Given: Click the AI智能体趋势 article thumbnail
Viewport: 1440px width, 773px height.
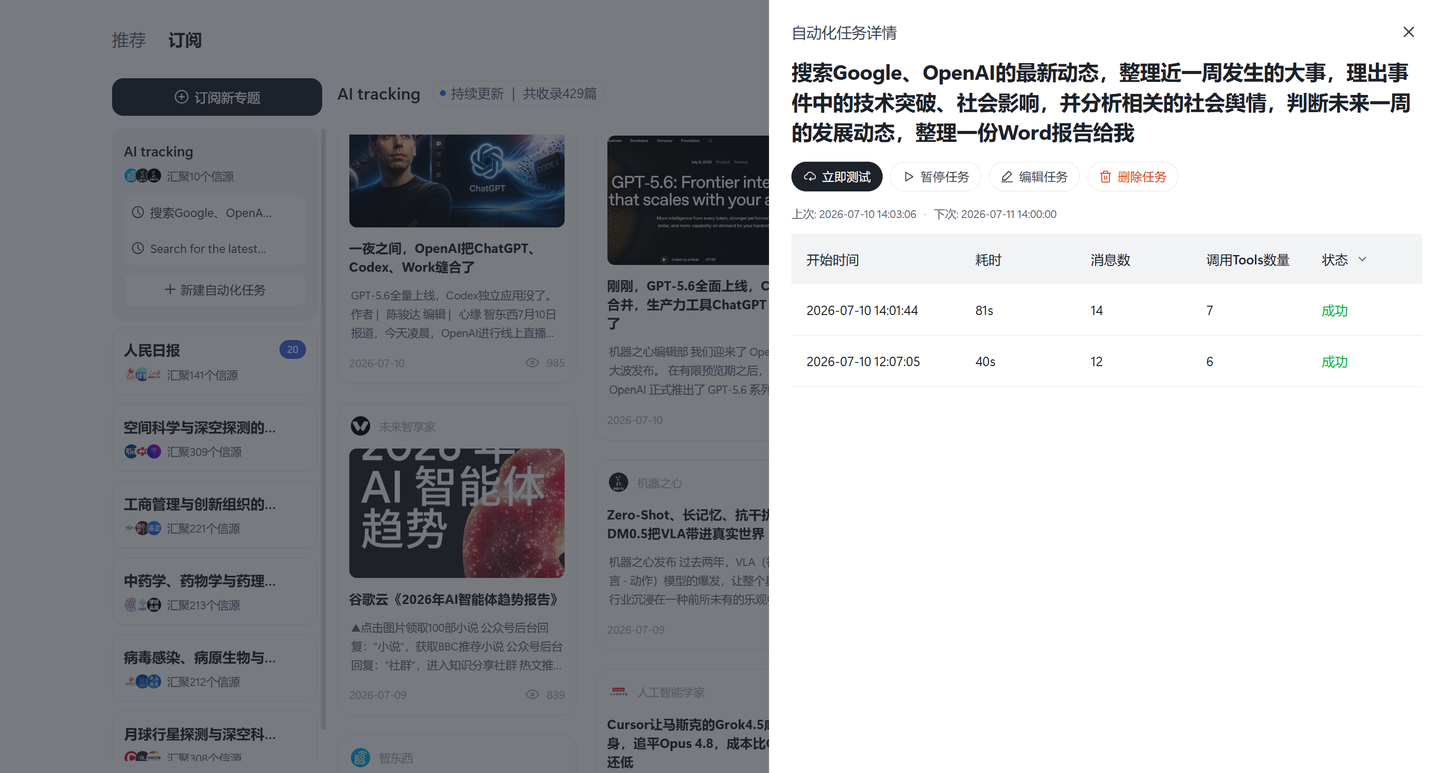Looking at the screenshot, I should (457, 513).
